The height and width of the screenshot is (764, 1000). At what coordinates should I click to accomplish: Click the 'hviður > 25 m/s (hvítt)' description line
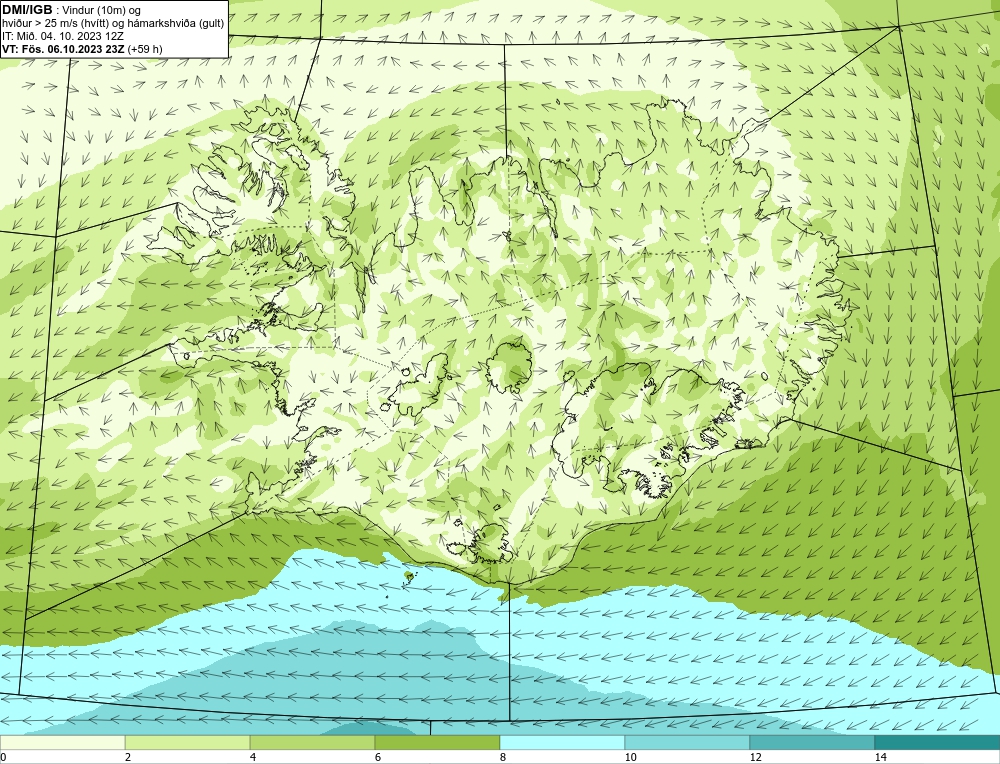click(113, 24)
